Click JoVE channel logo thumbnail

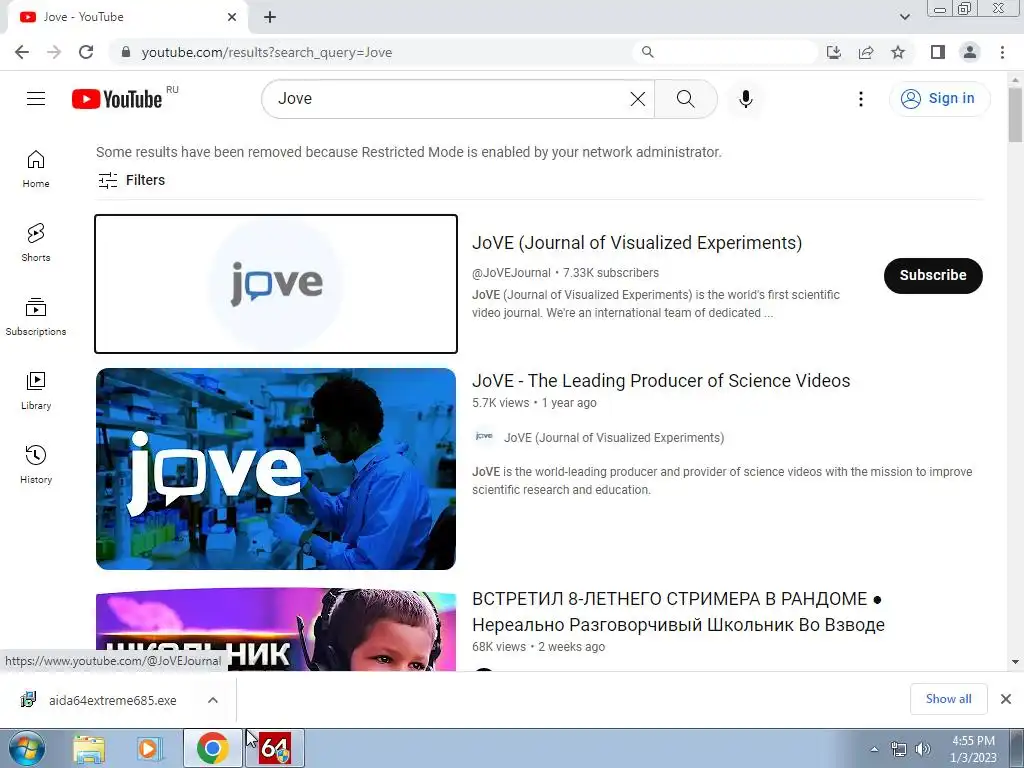pos(276,284)
